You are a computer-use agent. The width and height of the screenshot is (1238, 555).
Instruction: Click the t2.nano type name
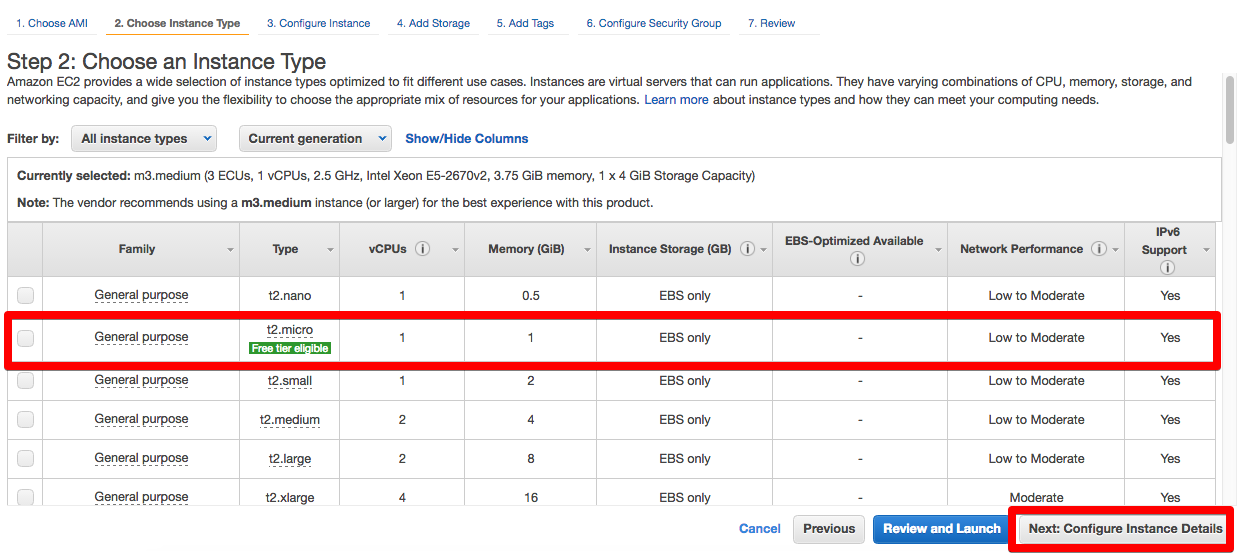click(289, 296)
